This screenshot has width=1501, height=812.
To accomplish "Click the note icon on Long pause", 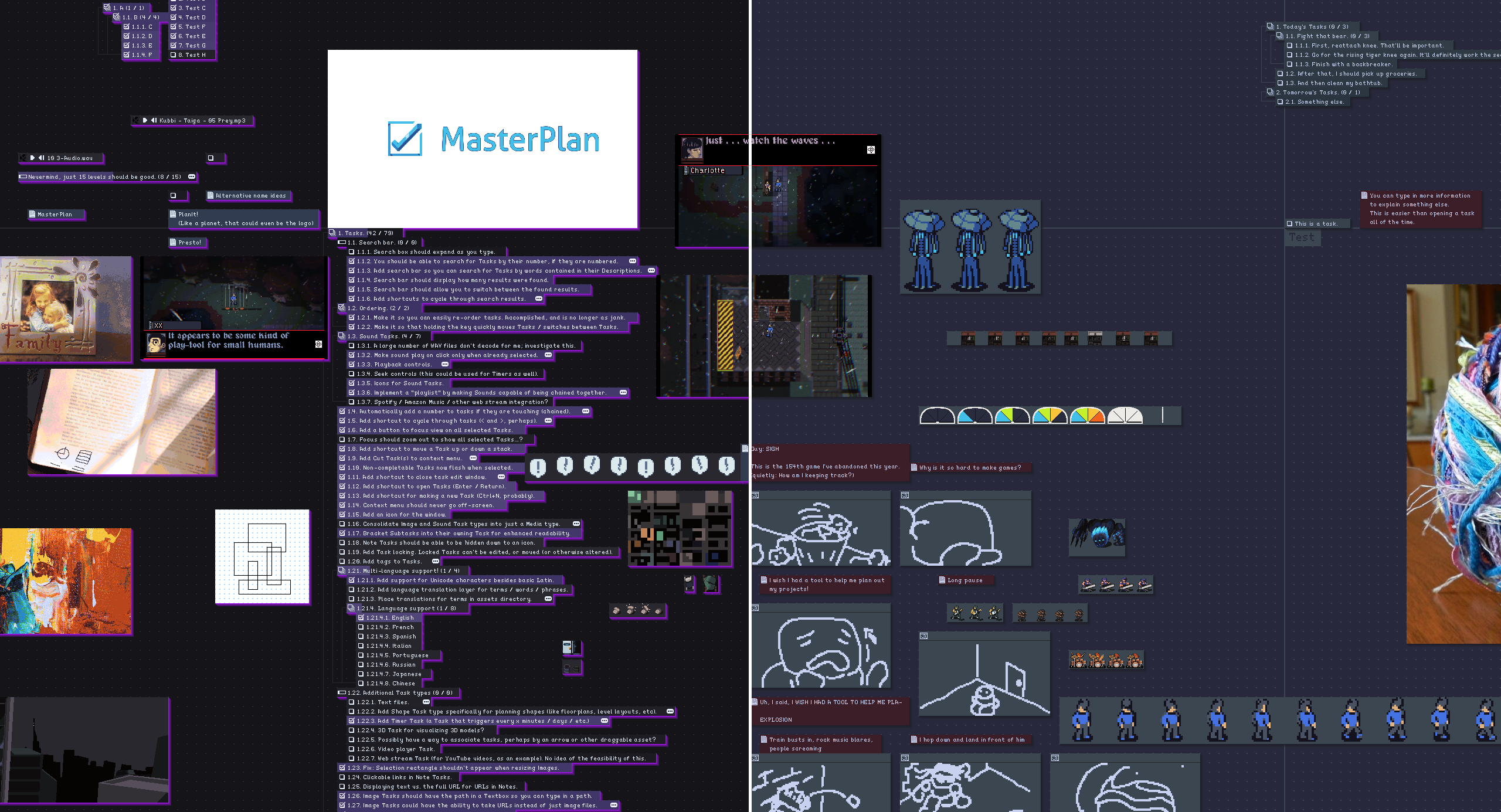I will click(x=942, y=580).
